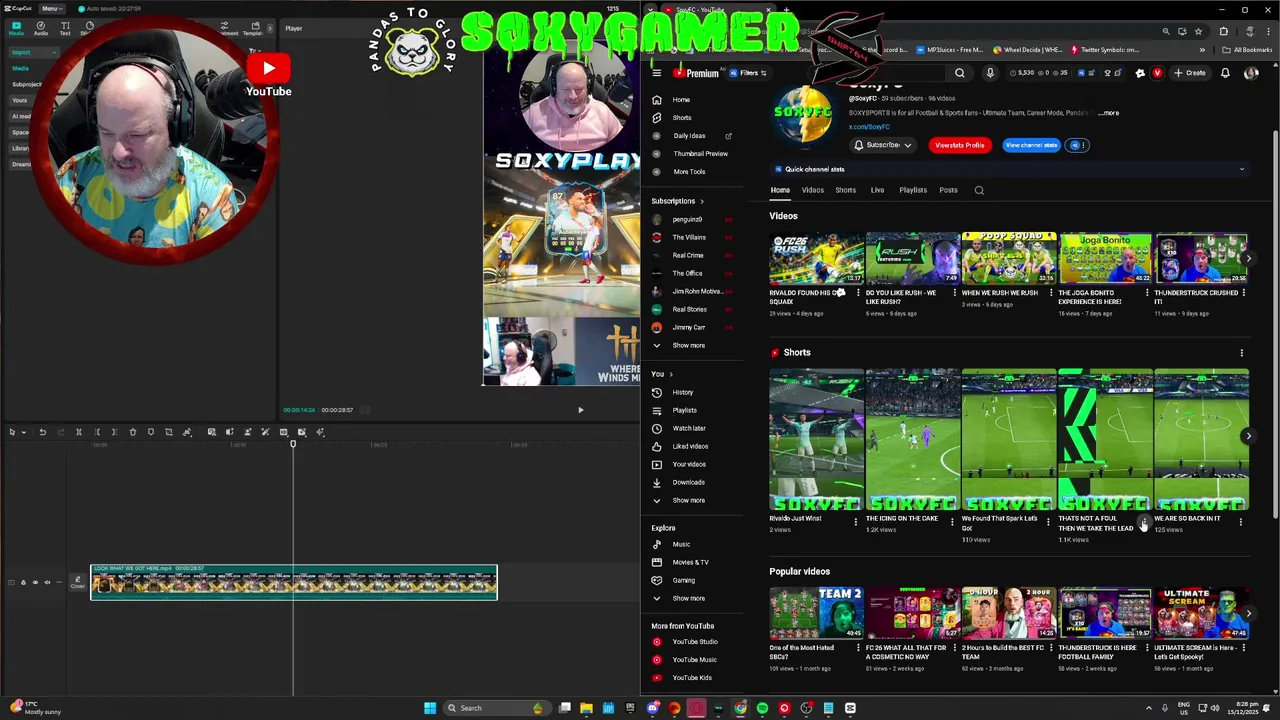The width and height of the screenshot is (1280, 720).
Task: Open the Audio tab in CapCut
Action: click(41, 28)
